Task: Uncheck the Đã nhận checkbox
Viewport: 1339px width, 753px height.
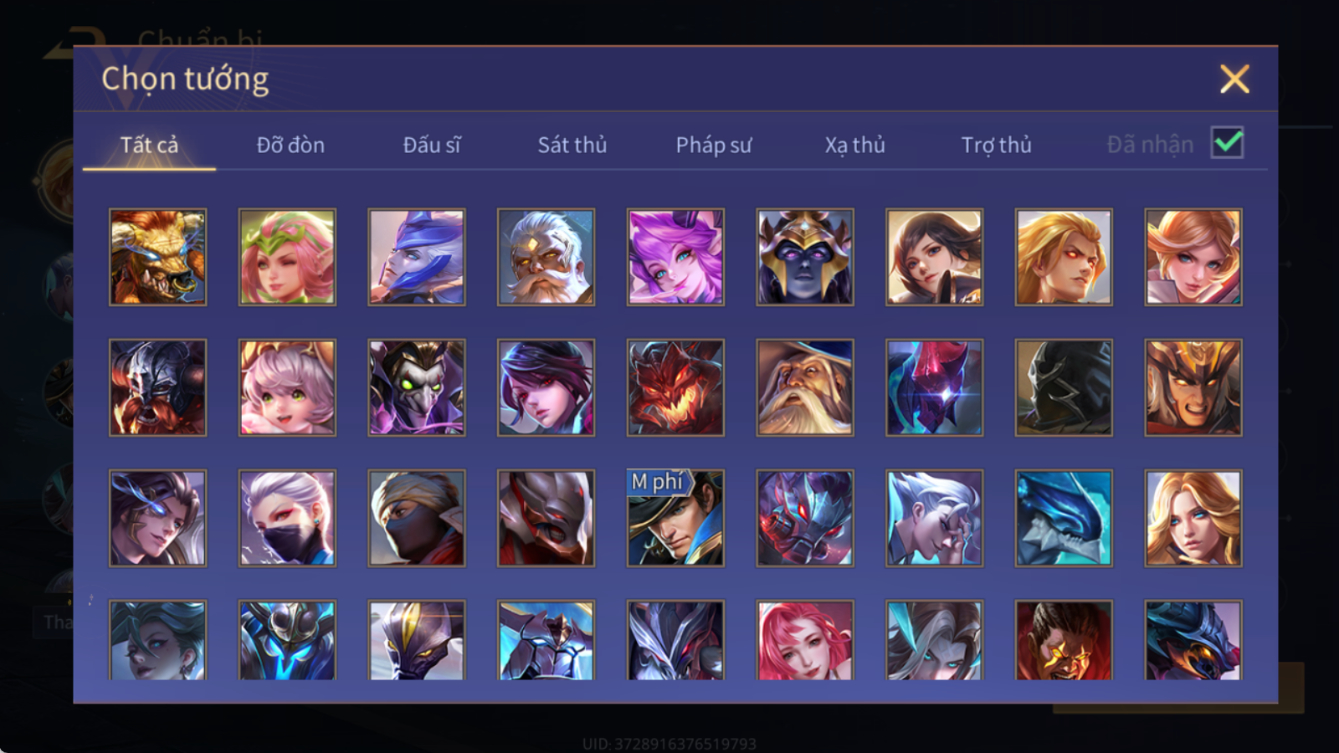Action: 1227,143
